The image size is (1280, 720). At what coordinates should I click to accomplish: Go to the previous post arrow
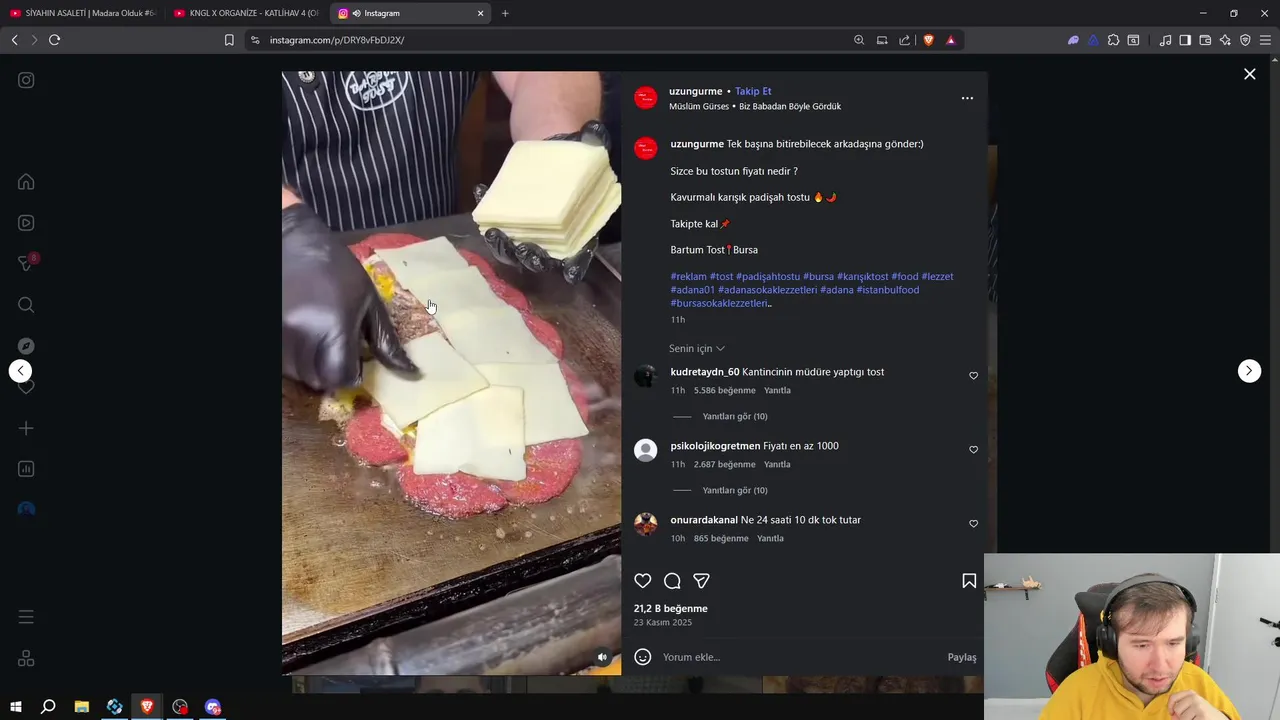[x=20, y=371]
